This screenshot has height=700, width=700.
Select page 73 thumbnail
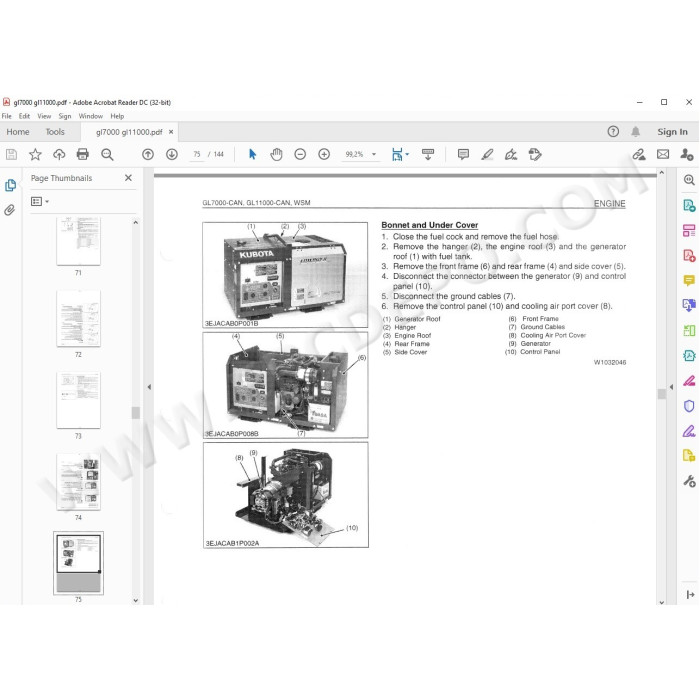click(x=79, y=400)
